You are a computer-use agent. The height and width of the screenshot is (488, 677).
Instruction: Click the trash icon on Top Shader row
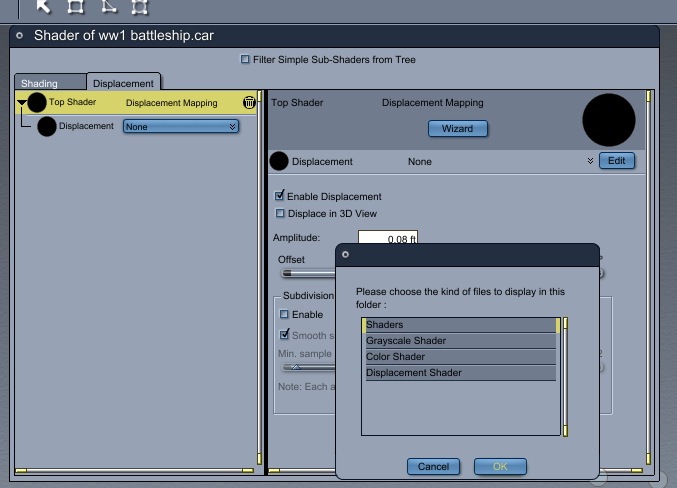249,102
